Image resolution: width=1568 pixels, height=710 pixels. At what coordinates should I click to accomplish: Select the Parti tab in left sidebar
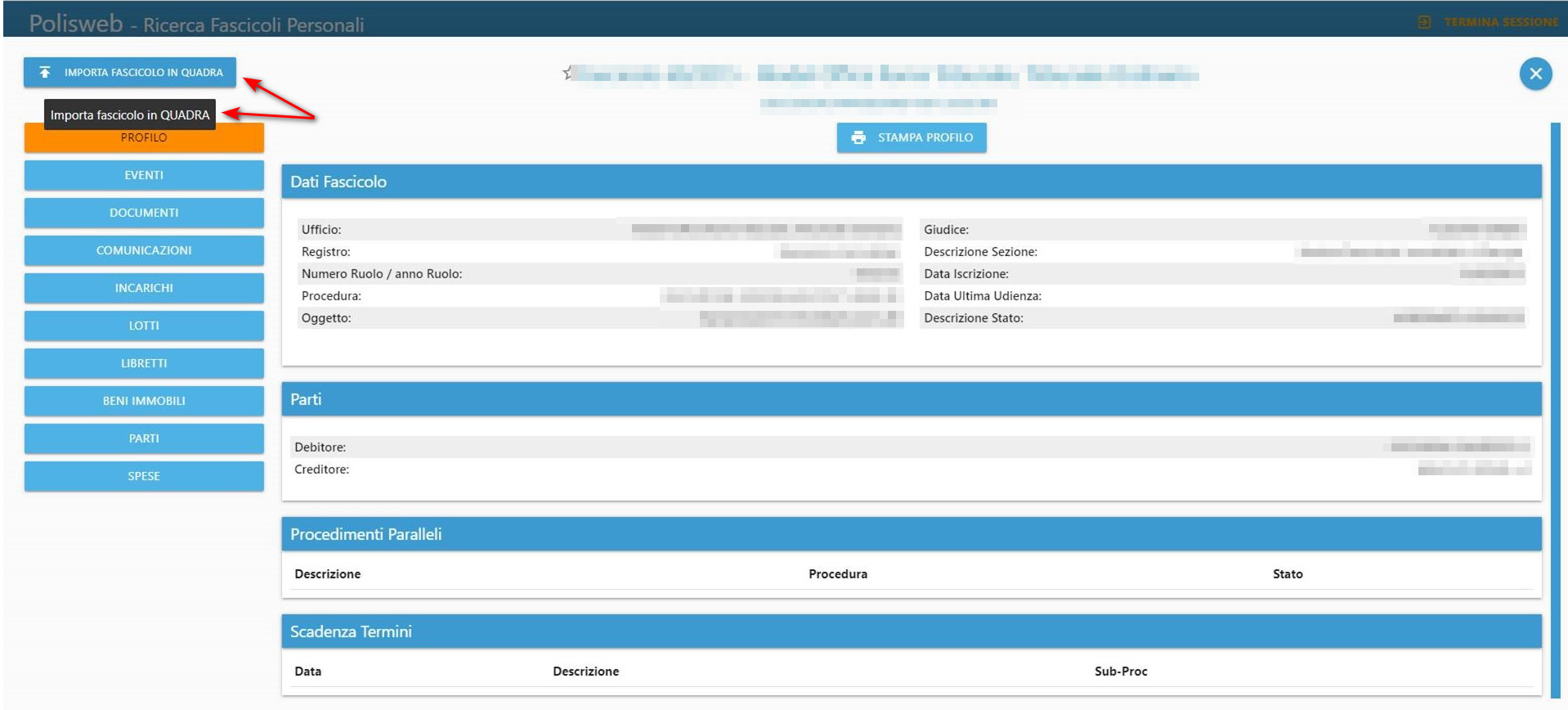[144, 438]
